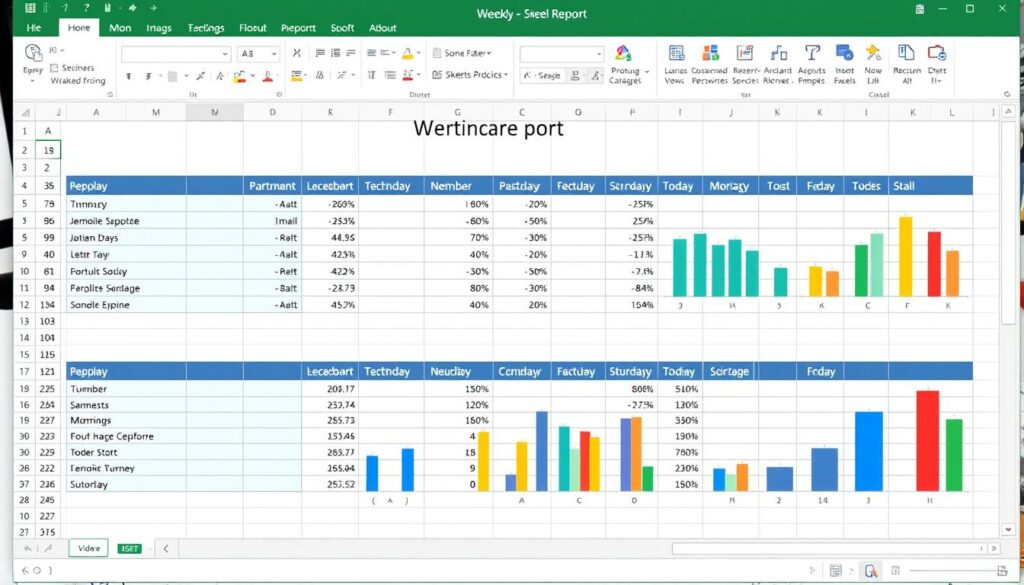1024x585 pixels.
Task: Click the Inset Faels blue icon
Action: pyautogui.click(x=844, y=53)
